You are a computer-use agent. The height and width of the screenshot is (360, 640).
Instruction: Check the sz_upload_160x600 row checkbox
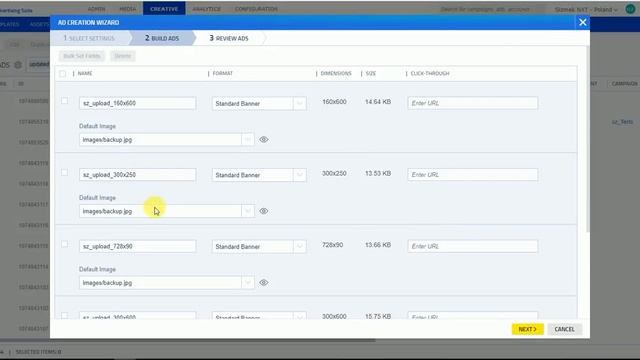64,101
